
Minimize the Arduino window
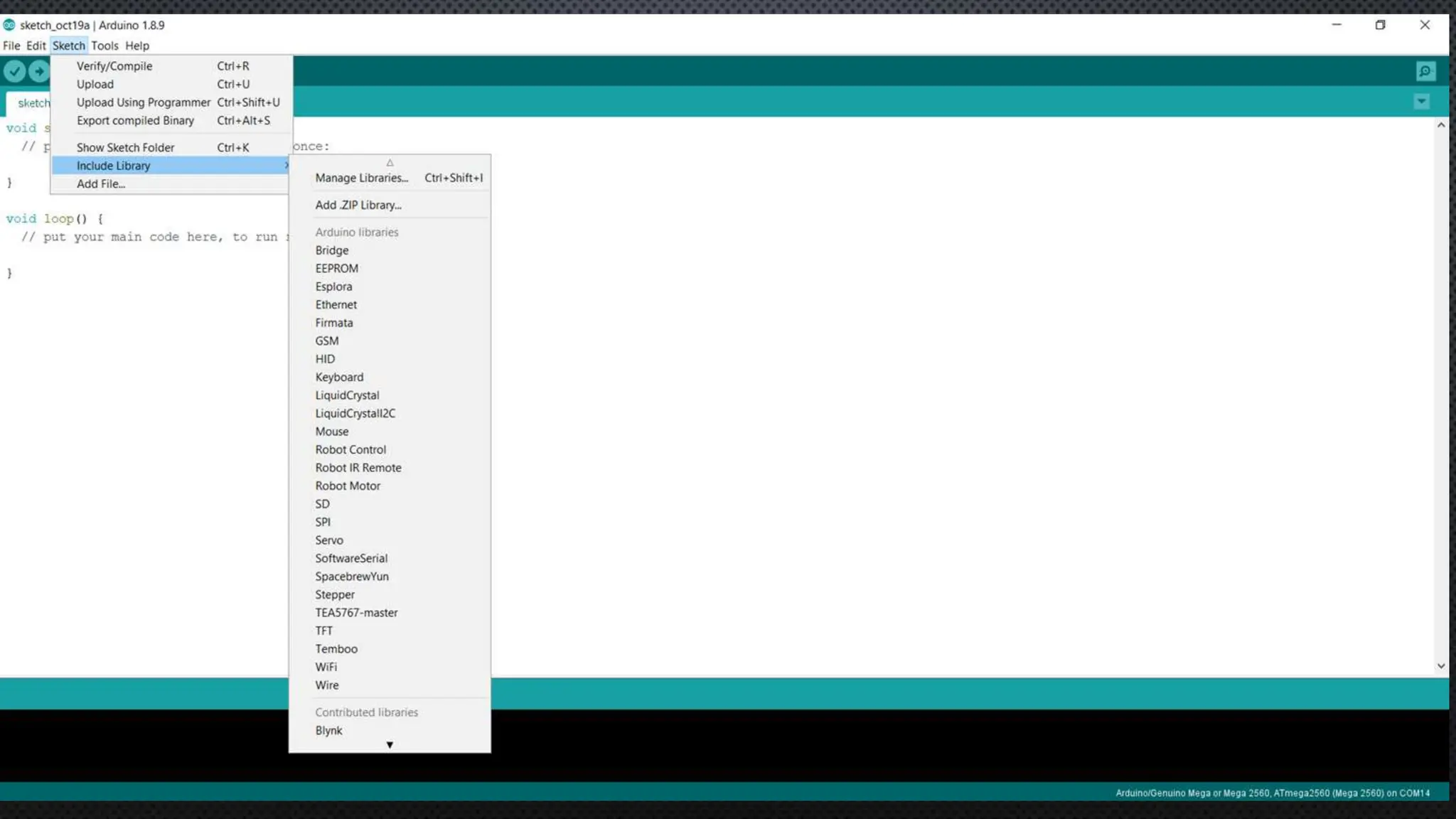pyautogui.click(x=1337, y=25)
